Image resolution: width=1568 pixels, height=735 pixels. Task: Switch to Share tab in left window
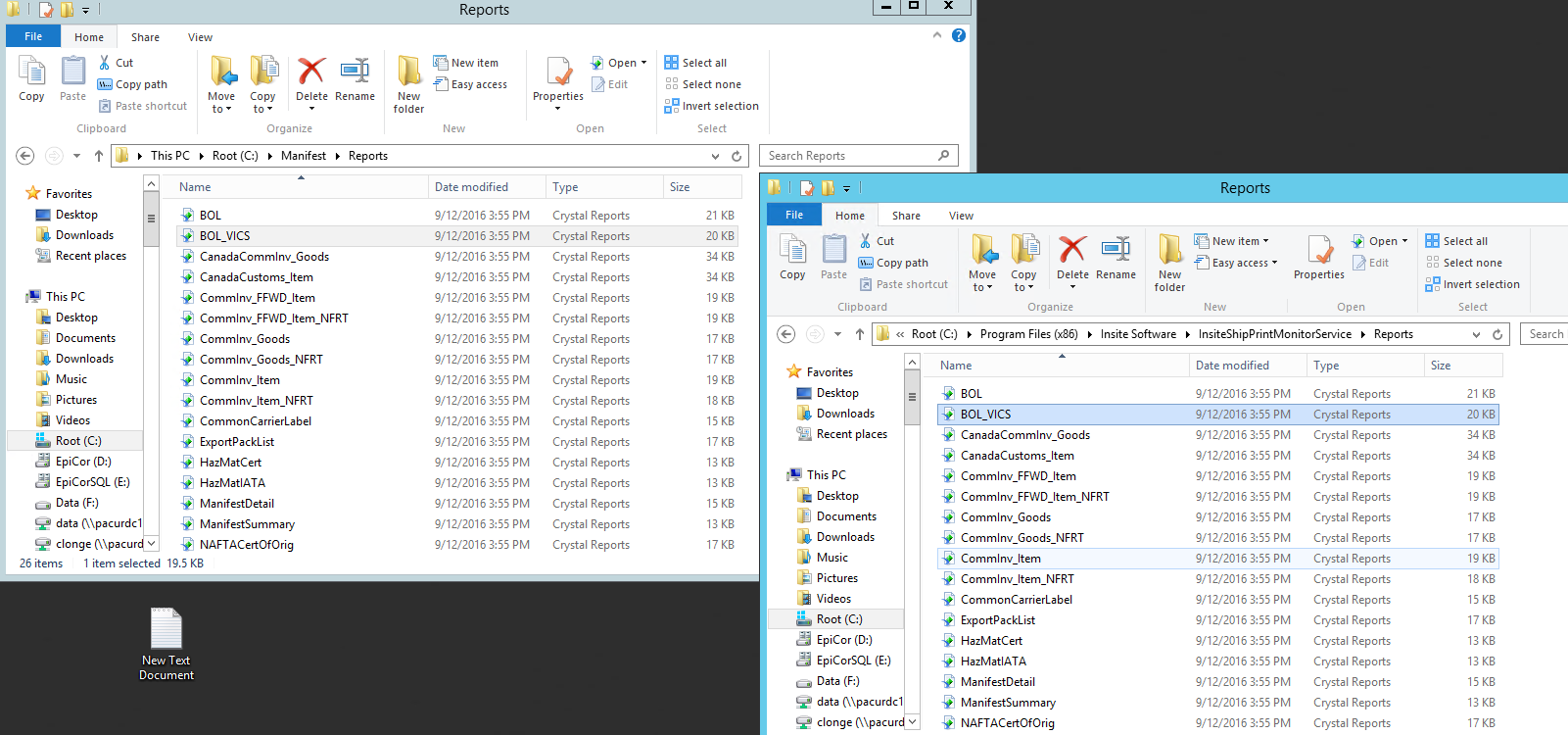(x=145, y=37)
